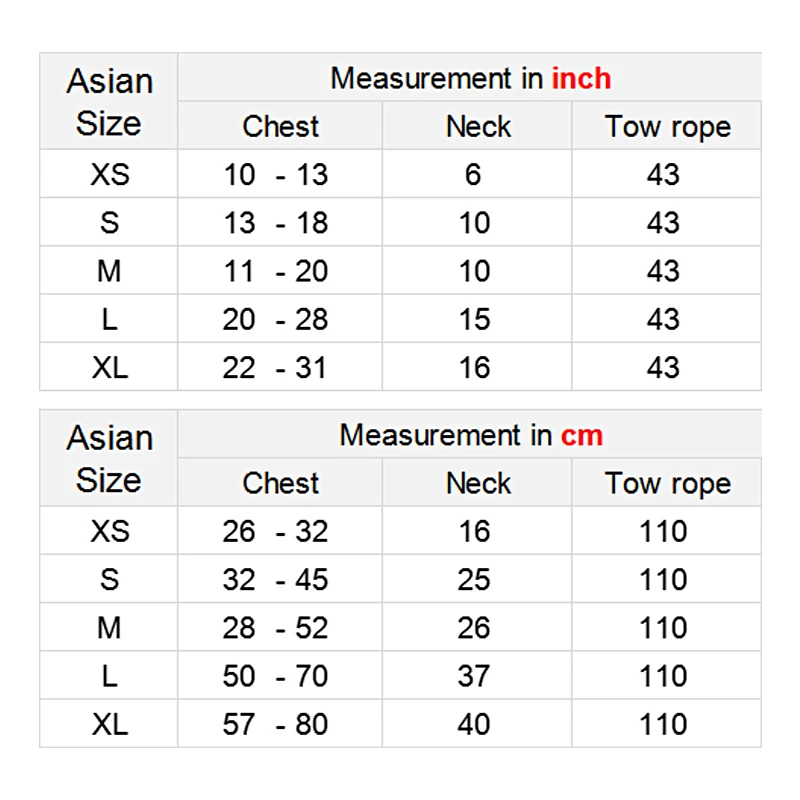
Task: Select neck value 6 for XS
Action: (473, 175)
